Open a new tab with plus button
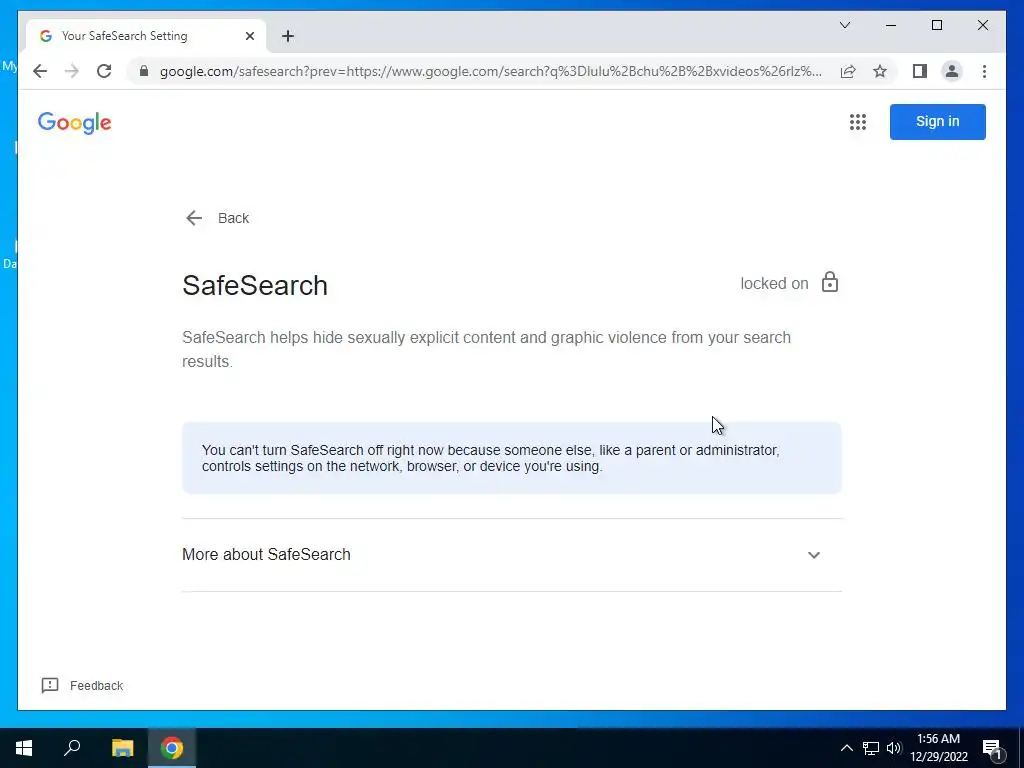 (288, 36)
